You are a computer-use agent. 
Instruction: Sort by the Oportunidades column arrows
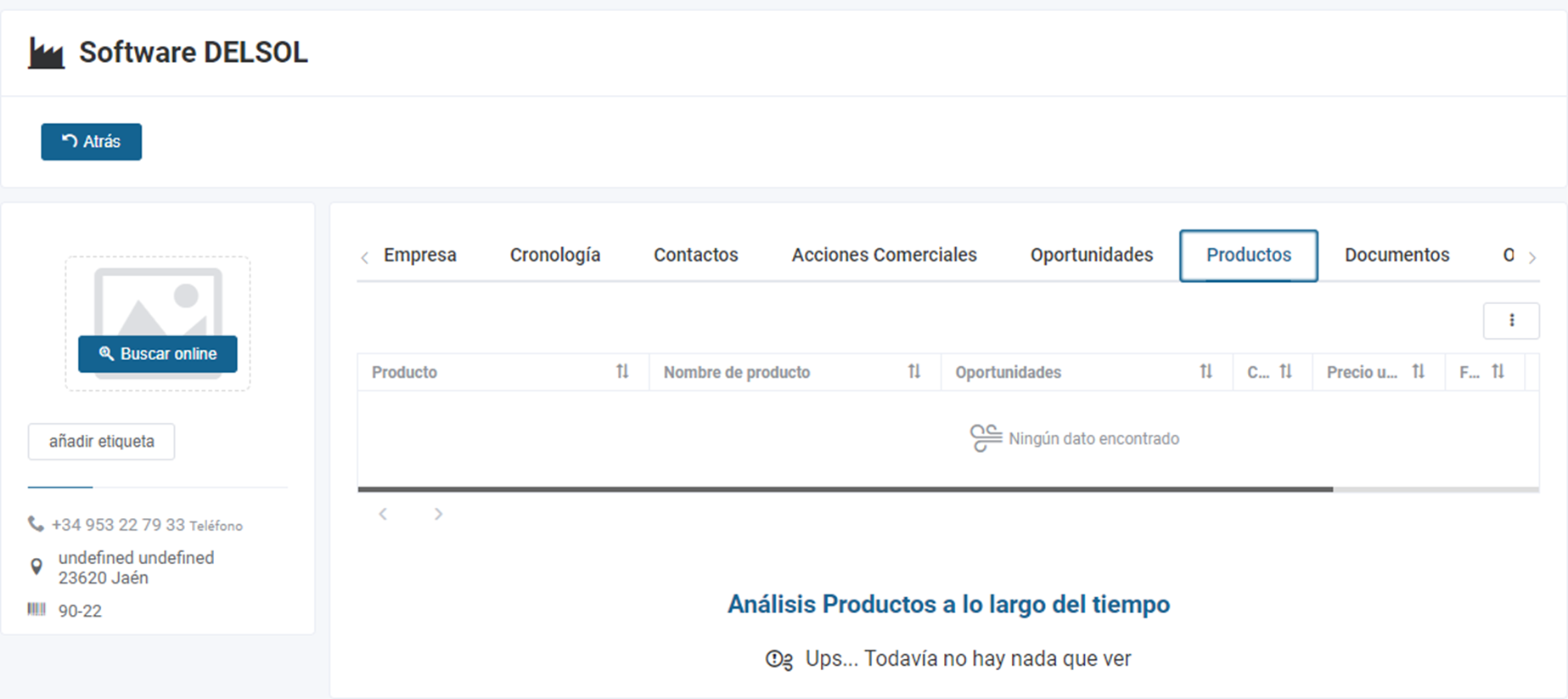(1206, 371)
